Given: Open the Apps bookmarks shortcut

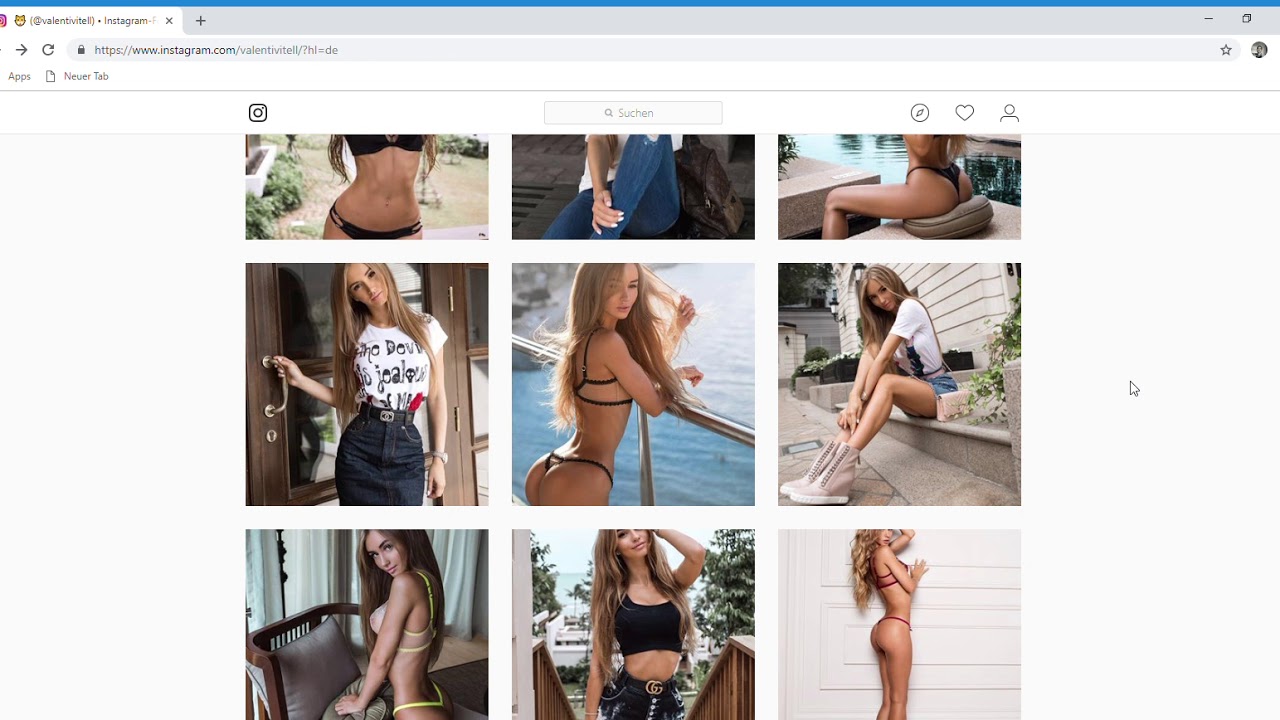Looking at the screenshot, I should pyautogui.click(x=19, y=76).
